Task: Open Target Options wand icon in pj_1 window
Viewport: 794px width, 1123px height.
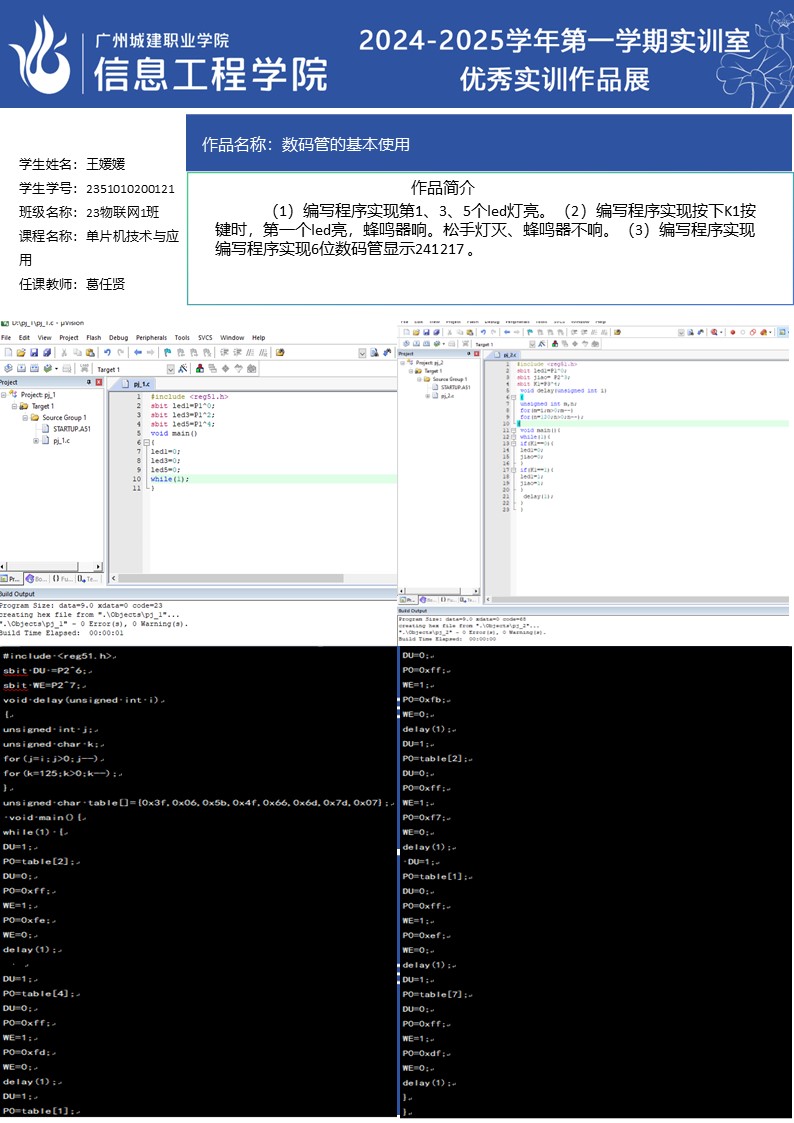Action: pyautogui.click(x=181, y=369)
